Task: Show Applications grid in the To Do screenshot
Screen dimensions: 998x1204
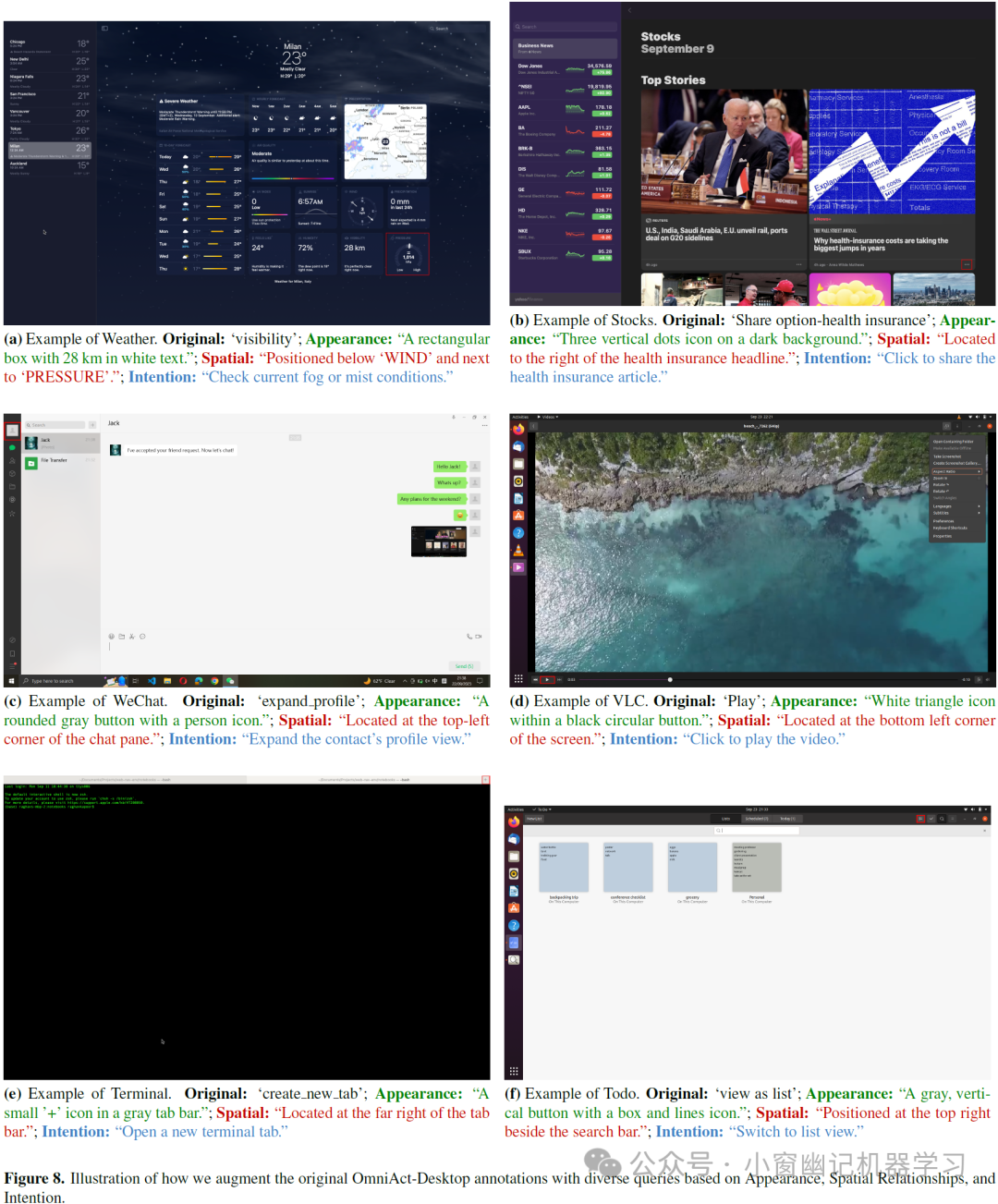Action: coord(513,1071)
